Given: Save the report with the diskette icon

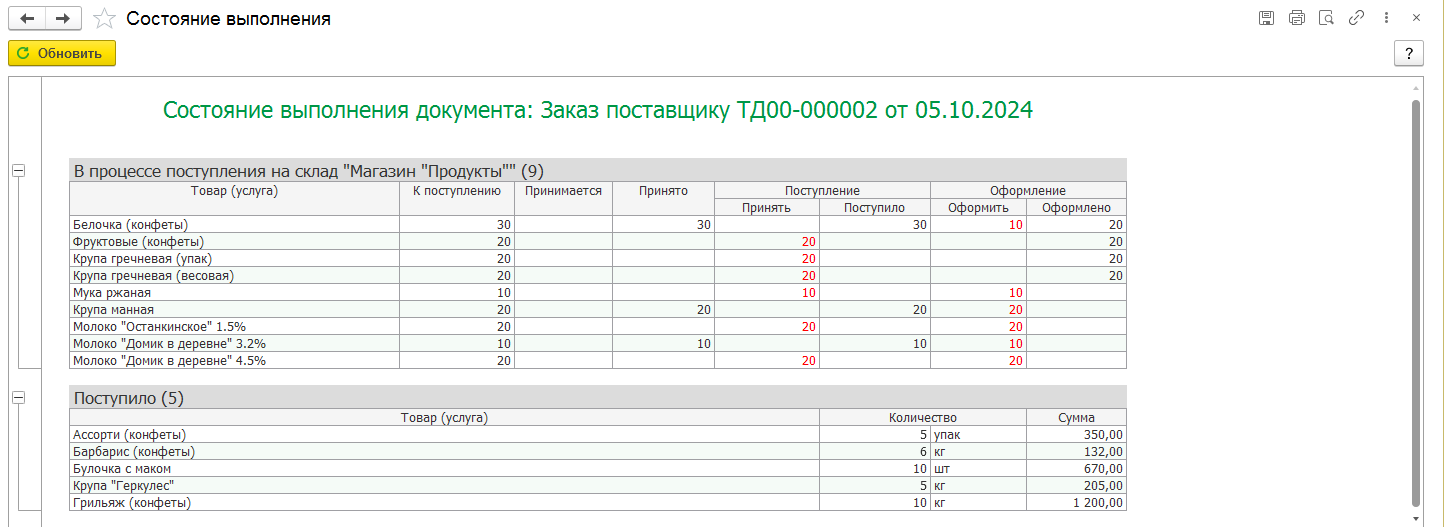Looking at the screenshot, I should [x=1266, y=18].
